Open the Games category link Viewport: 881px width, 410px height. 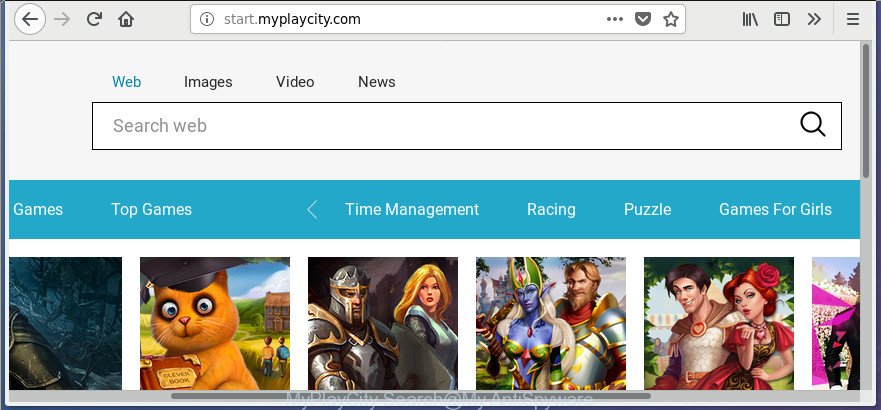pyautogui.click(x=38, y=209)
